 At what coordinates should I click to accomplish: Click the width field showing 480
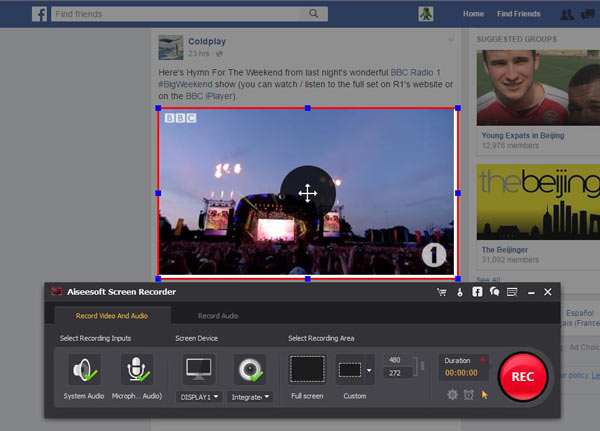coord(398,360)
